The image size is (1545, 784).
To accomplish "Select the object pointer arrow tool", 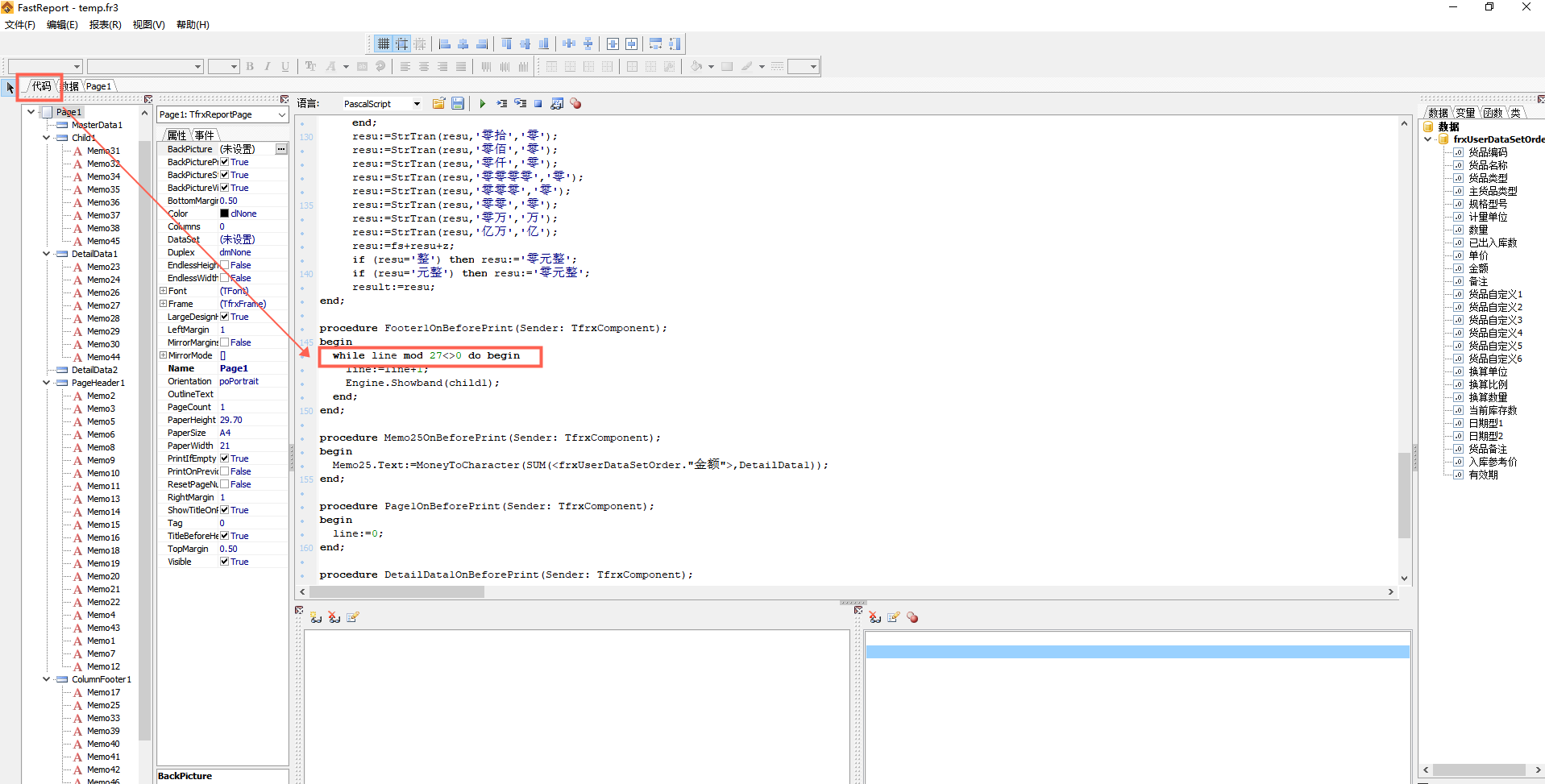I will point(10,86).
